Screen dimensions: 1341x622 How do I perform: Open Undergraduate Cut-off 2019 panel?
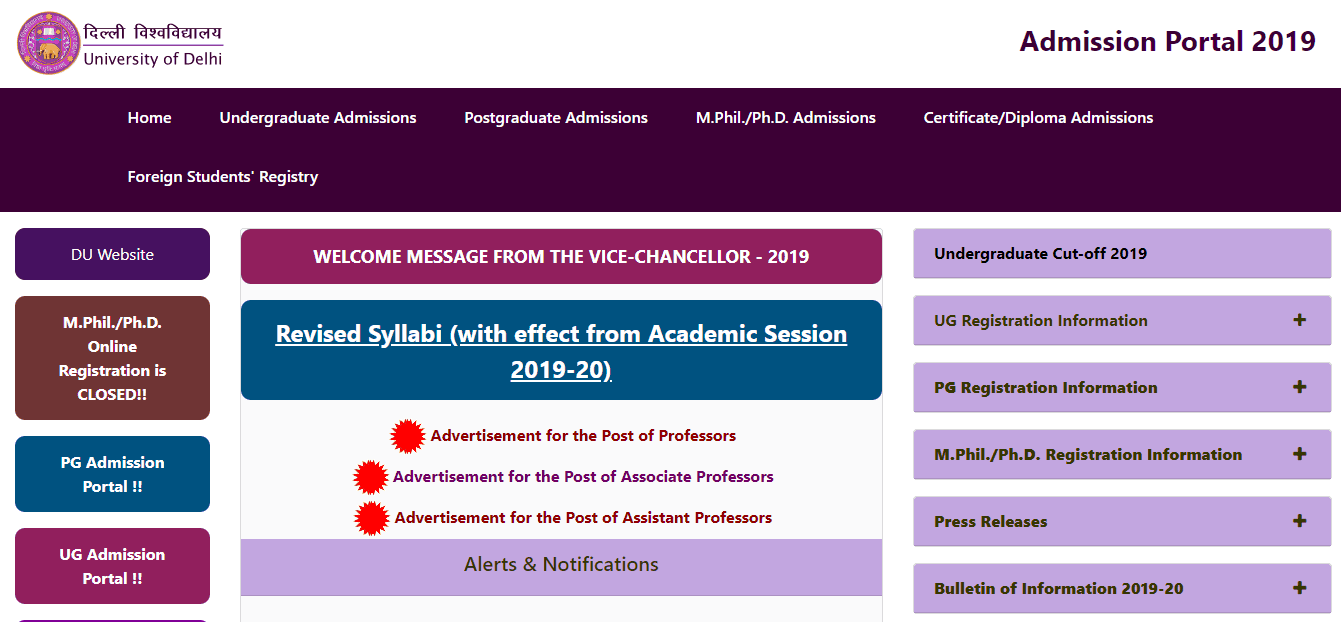1040,254
